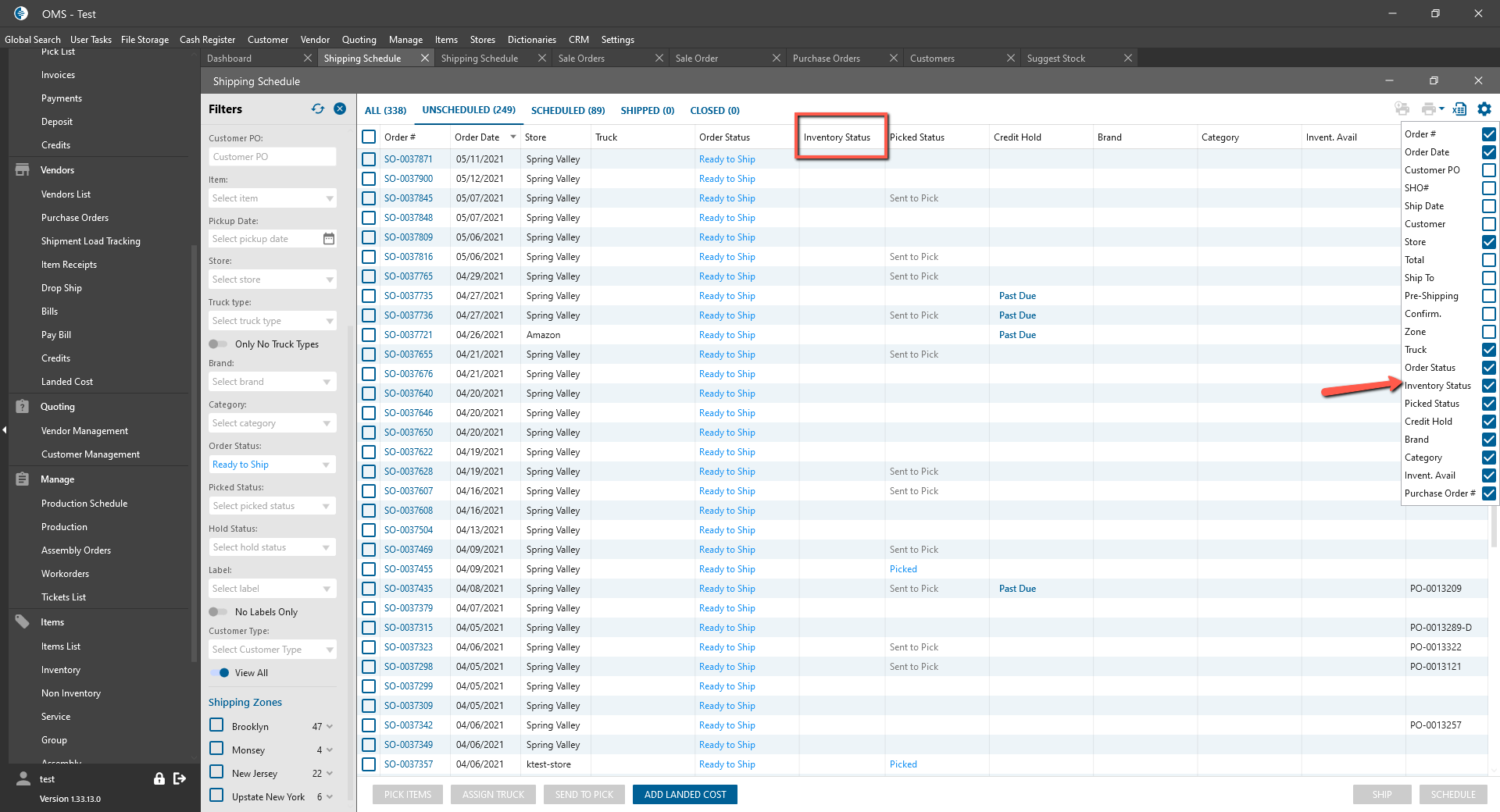Export the grid to Excel

(x=1459, y=109)
